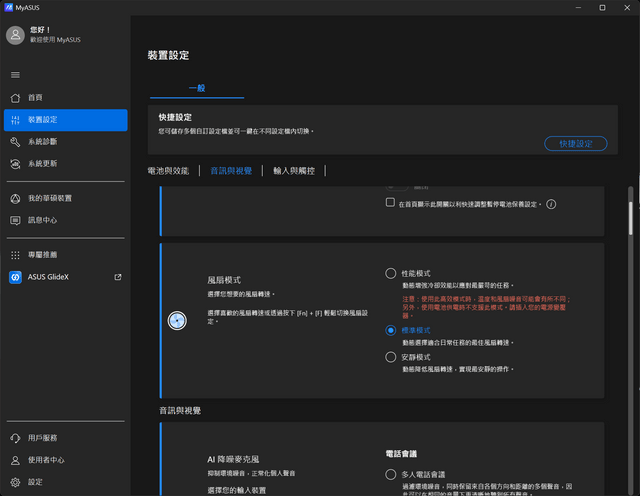Open 我的華碩裝置 menu label

(50, 198)
